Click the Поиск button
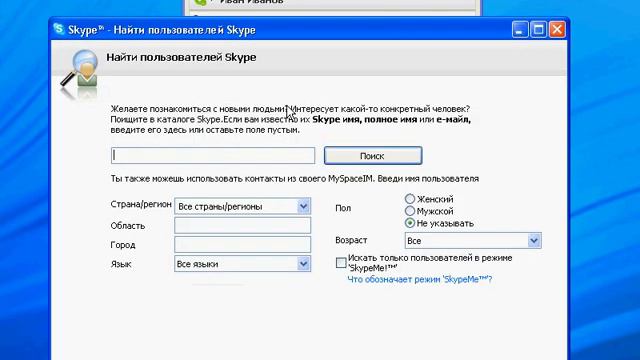640x360 pixels. pyautogui.click(x=373, y=156)
